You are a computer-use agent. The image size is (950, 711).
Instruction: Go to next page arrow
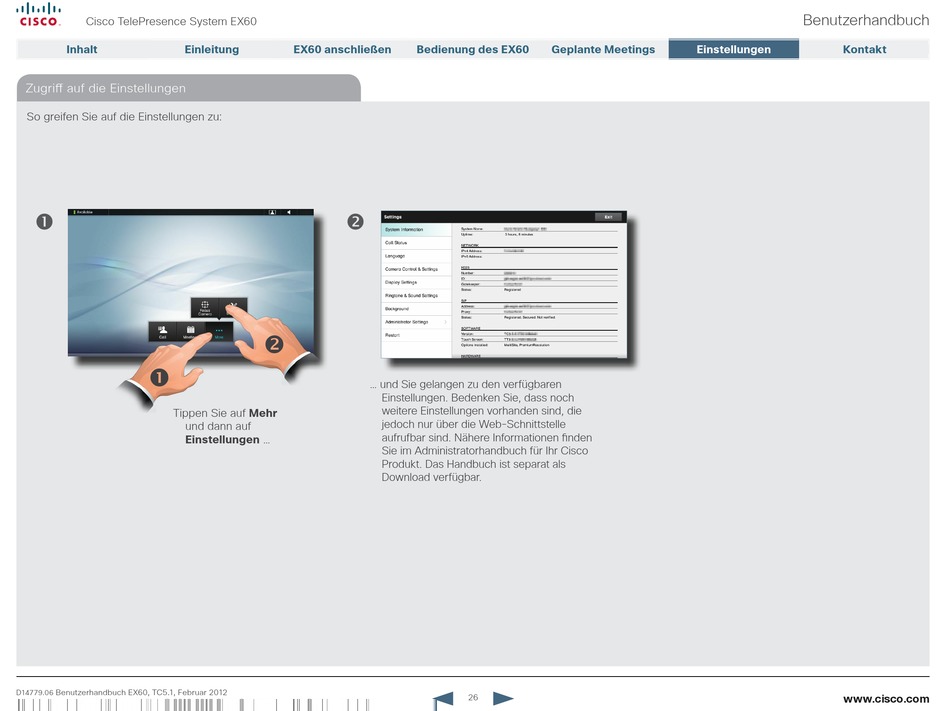pyautogui.click(x=503, y=699)
